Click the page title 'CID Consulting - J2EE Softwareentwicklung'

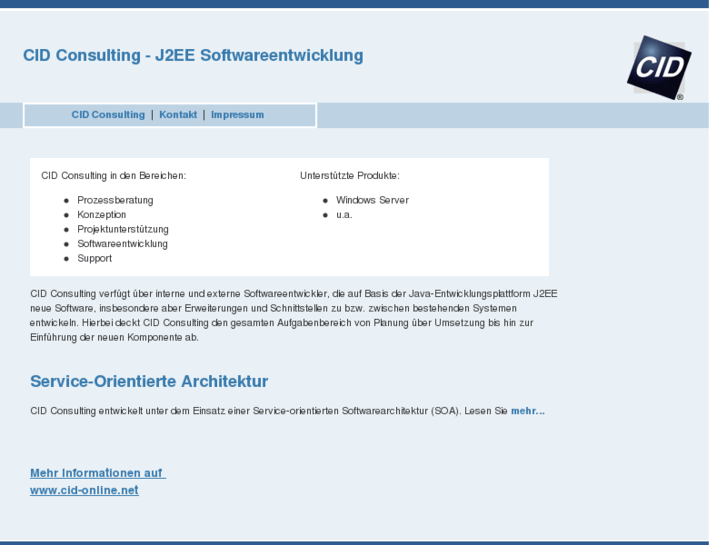tap(193, 55)
